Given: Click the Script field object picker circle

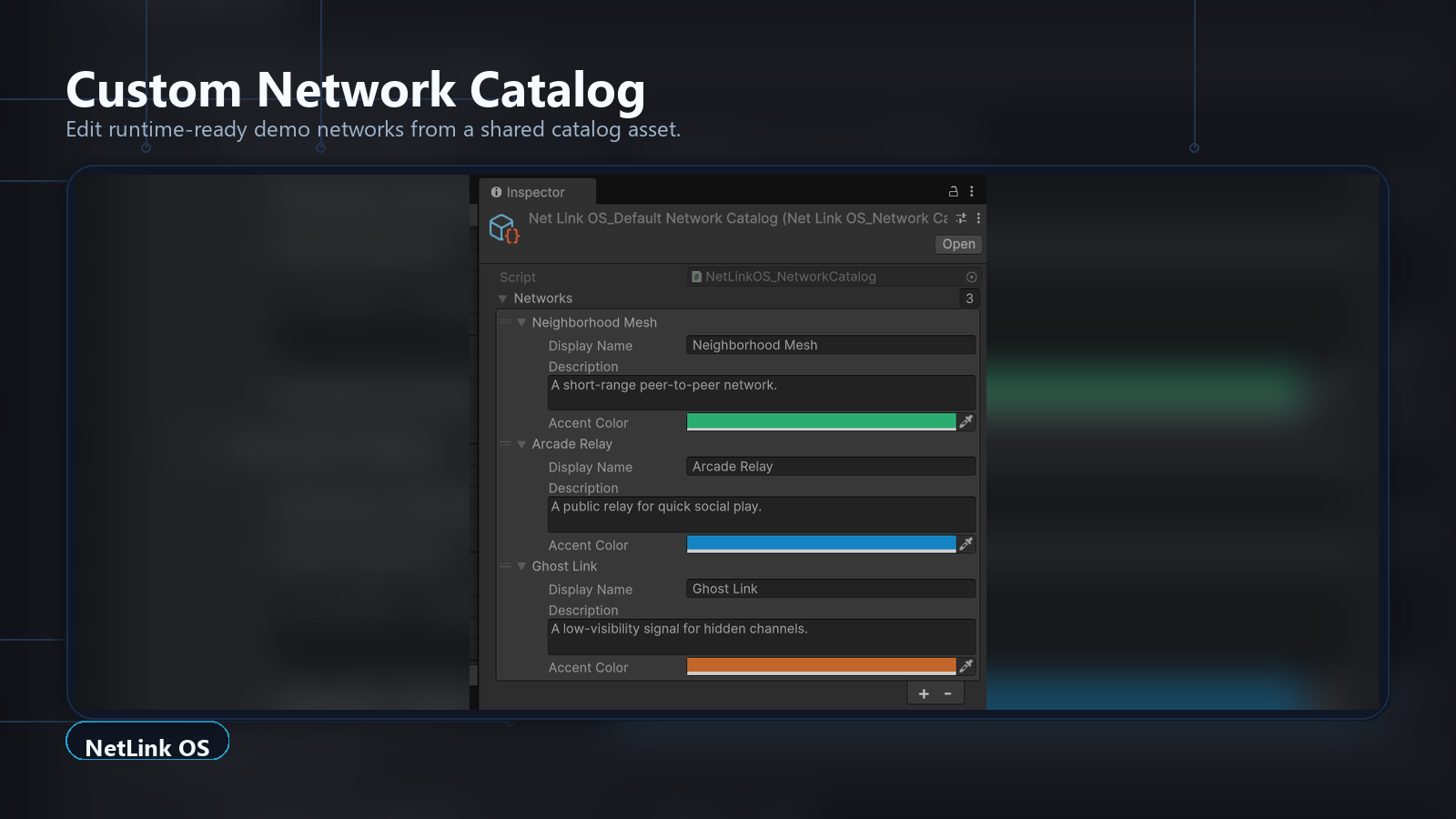Looking at the screenshot, I should [971, 277].
